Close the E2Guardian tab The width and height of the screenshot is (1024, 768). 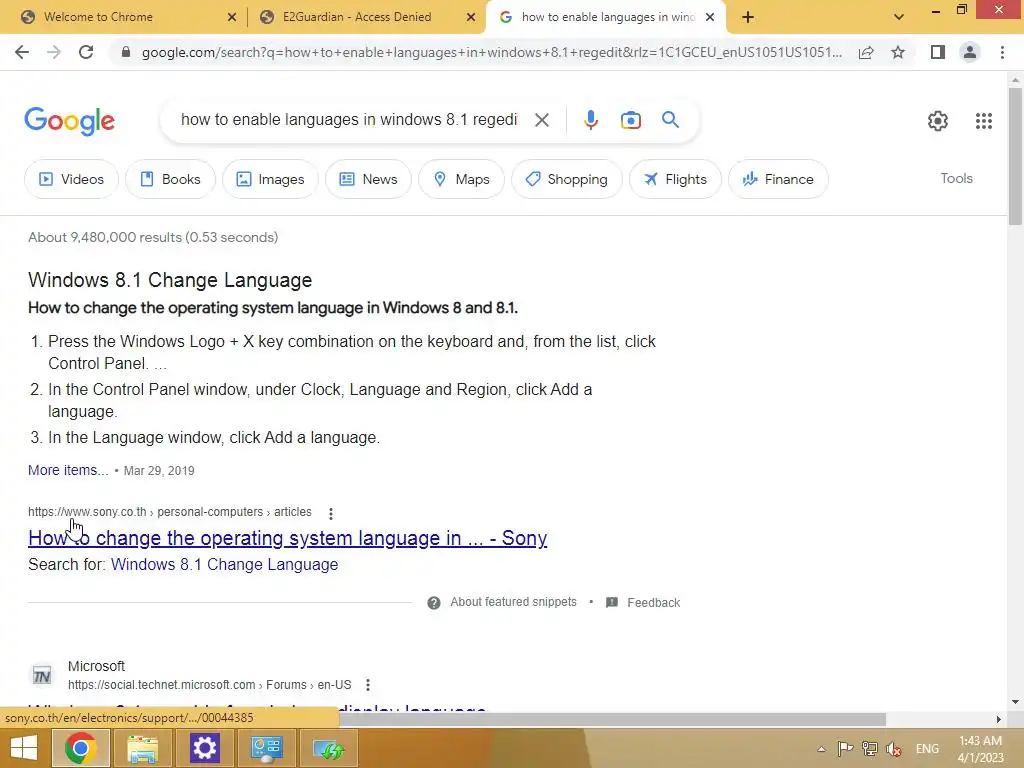(471, 18)
